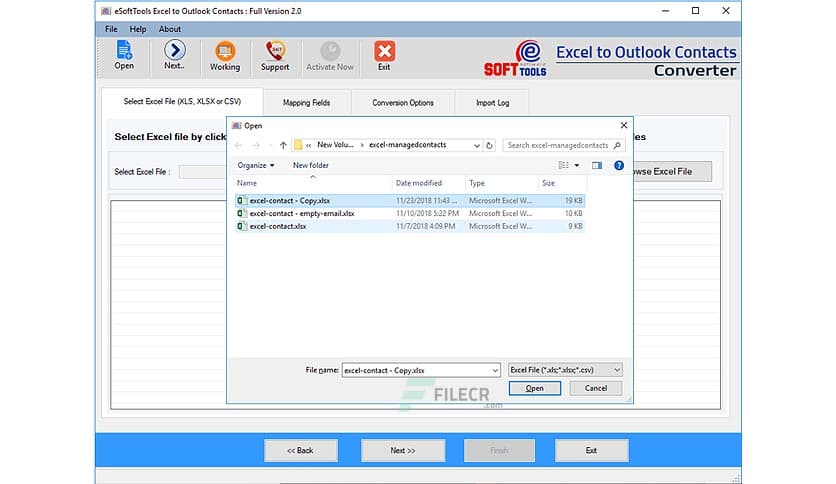This screenshot has width=836, height=484.
Task: Click the Forward arrow in Open dialog
Action: click(256, 145)
